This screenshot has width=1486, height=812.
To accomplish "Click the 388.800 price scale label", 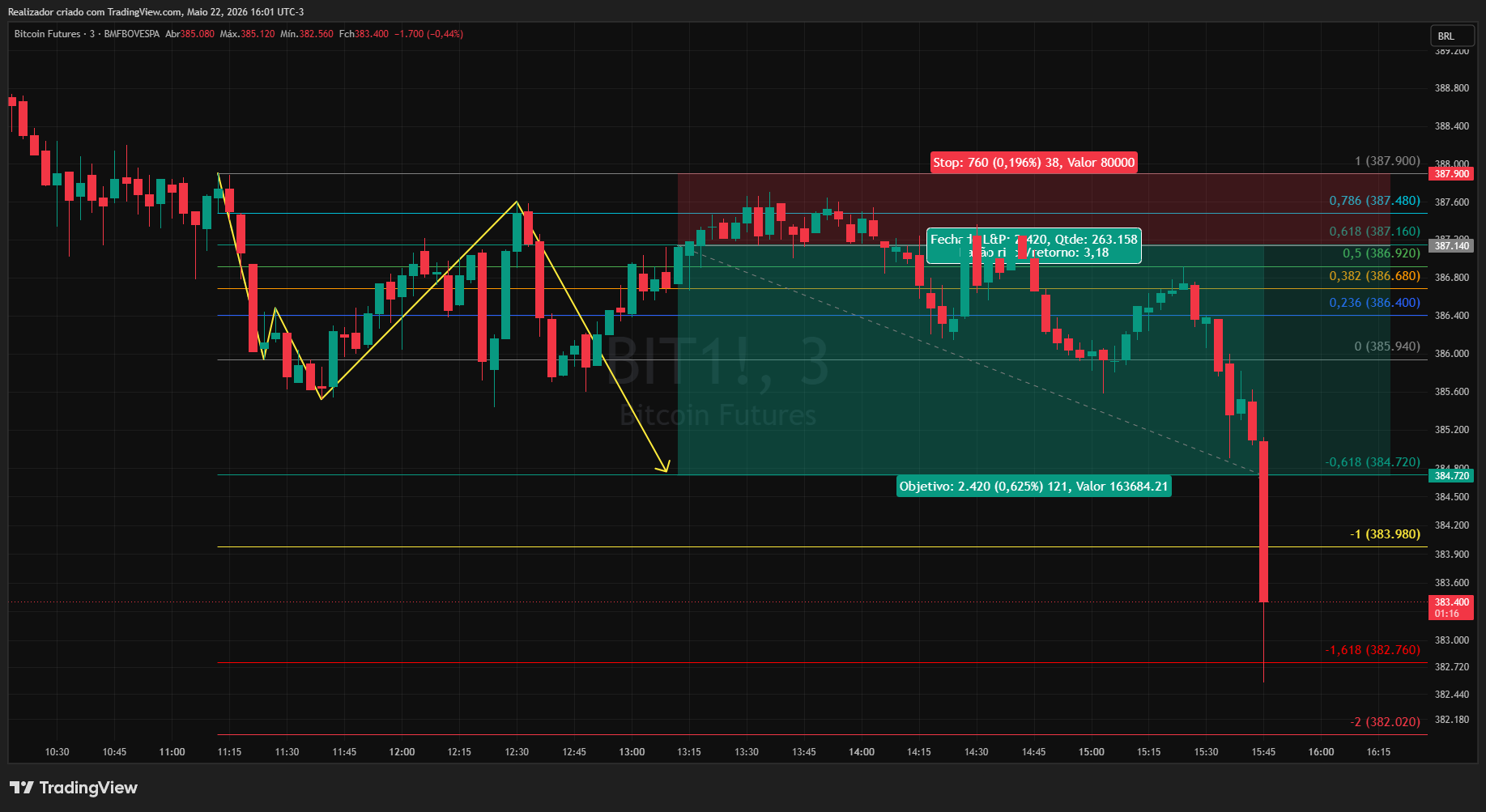I will coord(1451,88).
